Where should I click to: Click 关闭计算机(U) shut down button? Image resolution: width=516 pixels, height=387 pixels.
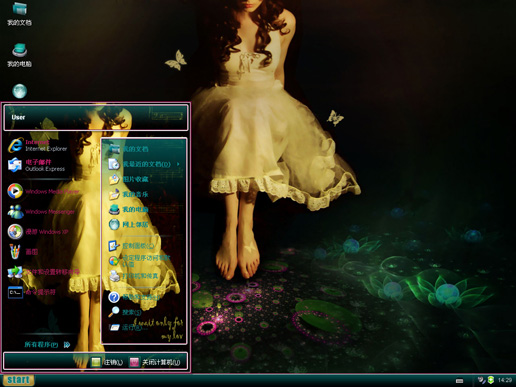click(x=155, y=362)
